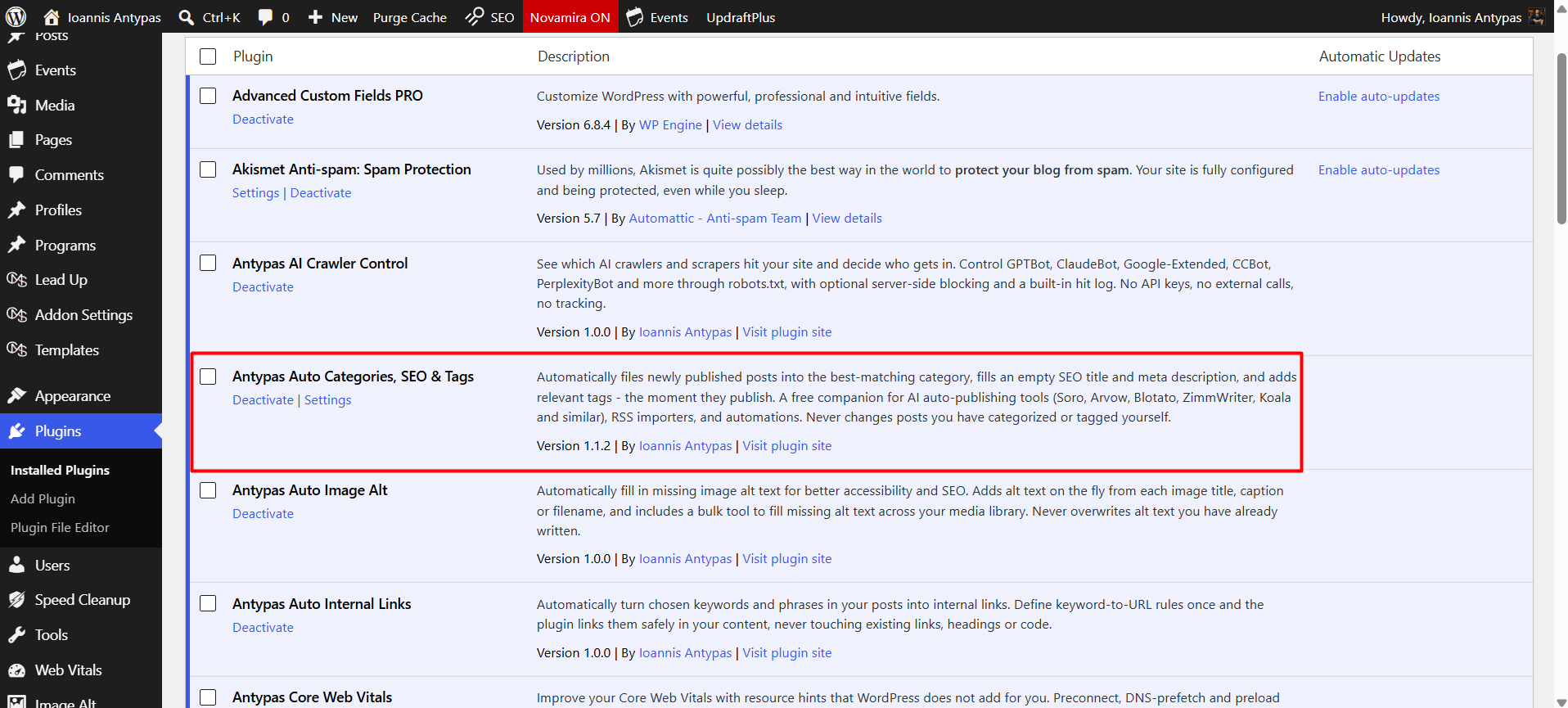This screenshot has height=708, width=1568.
Task: Enable auto-updates for Akismet Anti-spam
Action: pyautogui.click(x=1379, y=170)
